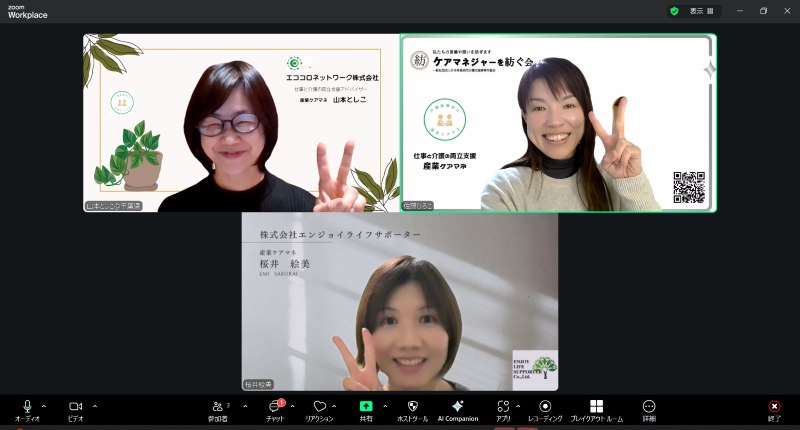Image resolution: width=800 pixels, height=430 pixels.
Task: Start recording with the レコーディング button
Action: [x=545, y=409]
